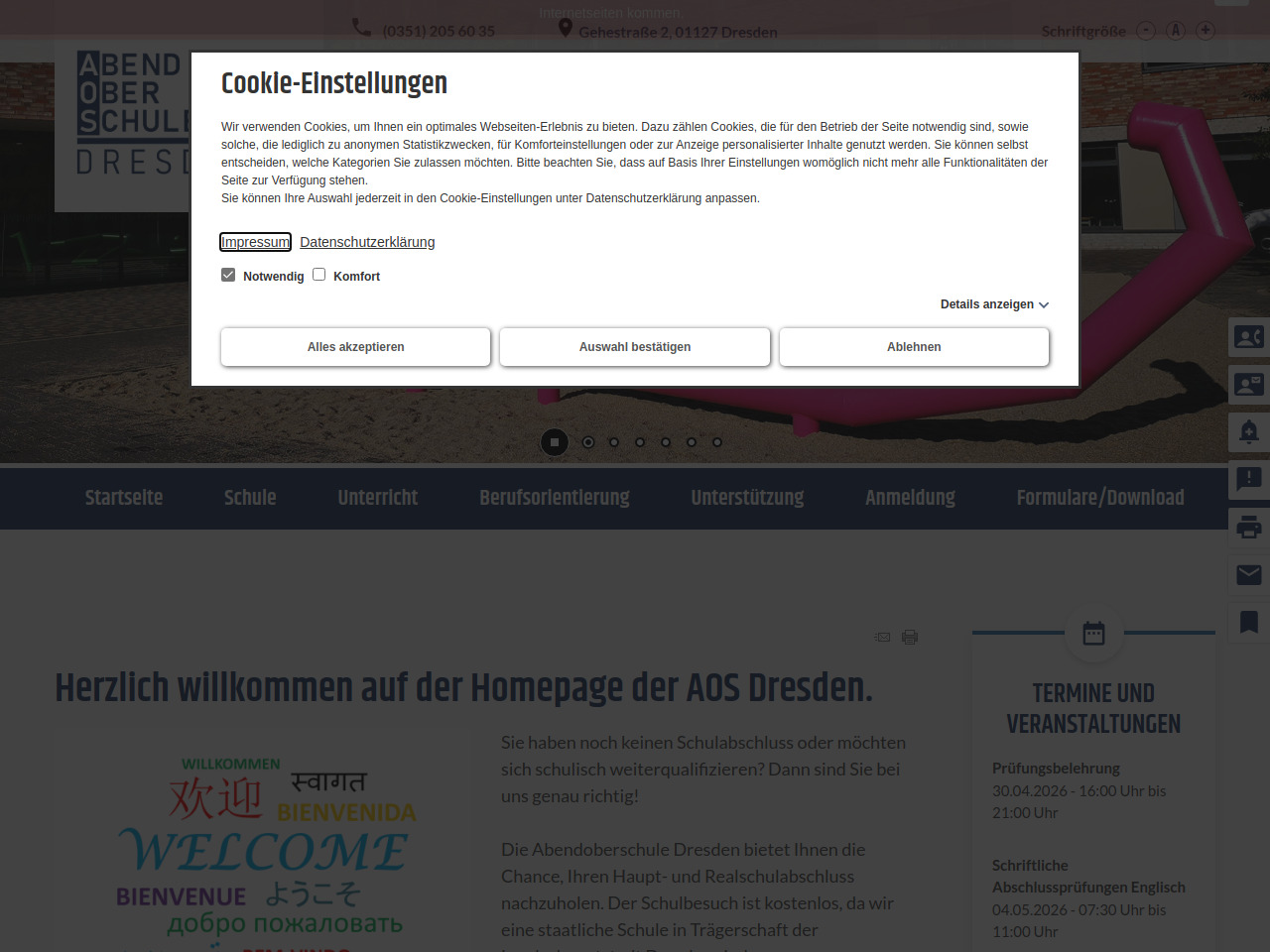The width and height of the screenshot is (1270, 952).
Task: Open the bell notification sidebar icon
Action: (1248, 432)
